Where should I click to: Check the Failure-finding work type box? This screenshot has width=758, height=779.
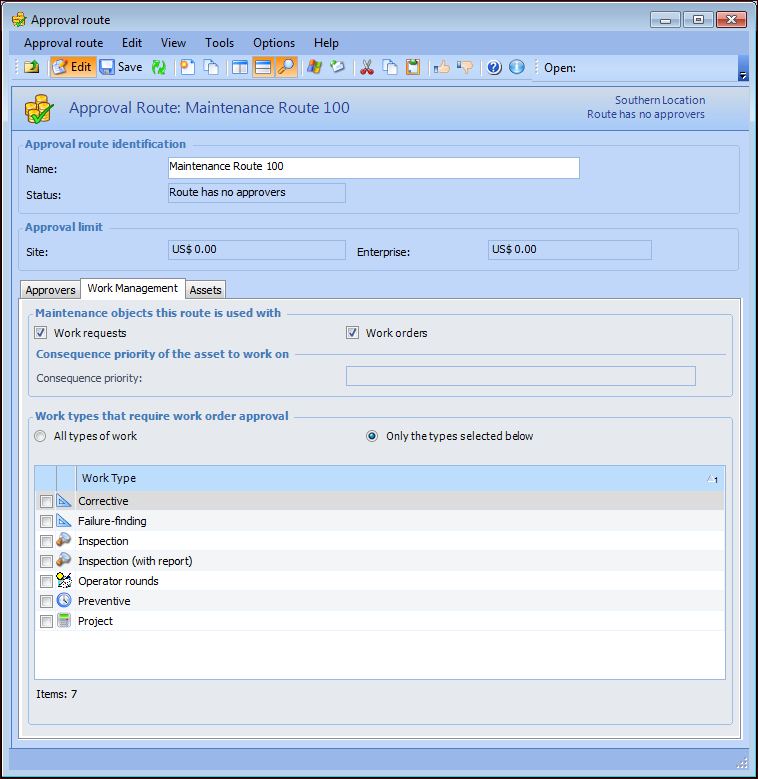(x=46, y=521)
